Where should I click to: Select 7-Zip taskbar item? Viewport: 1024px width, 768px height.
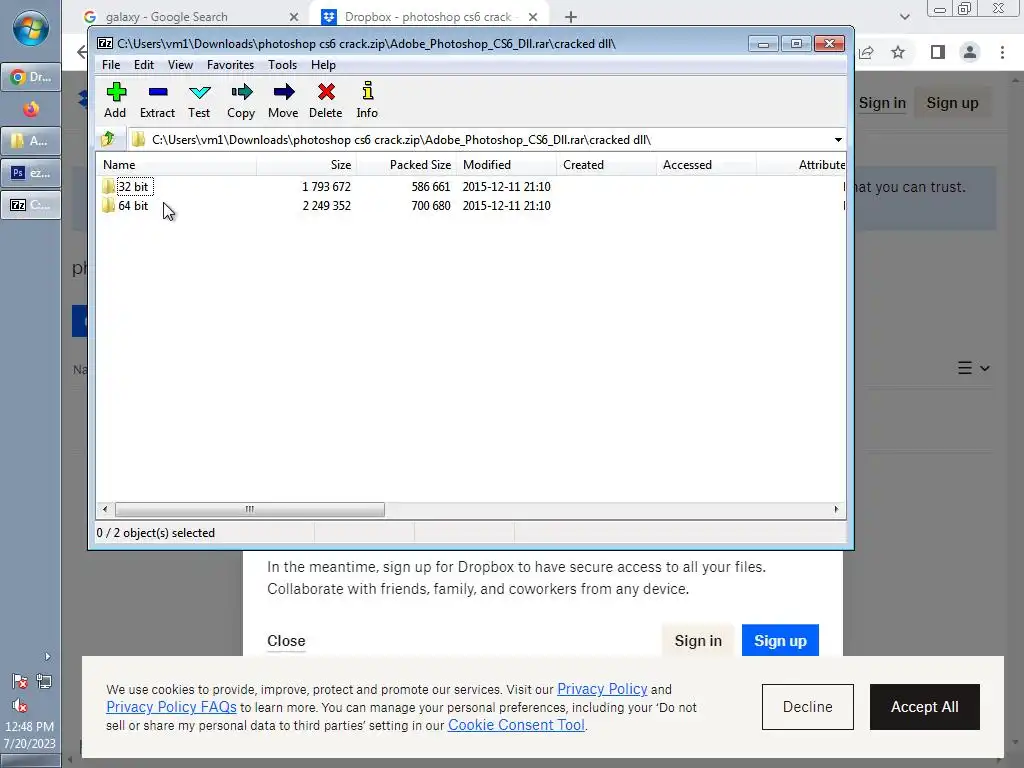click(x=31, y=205)
